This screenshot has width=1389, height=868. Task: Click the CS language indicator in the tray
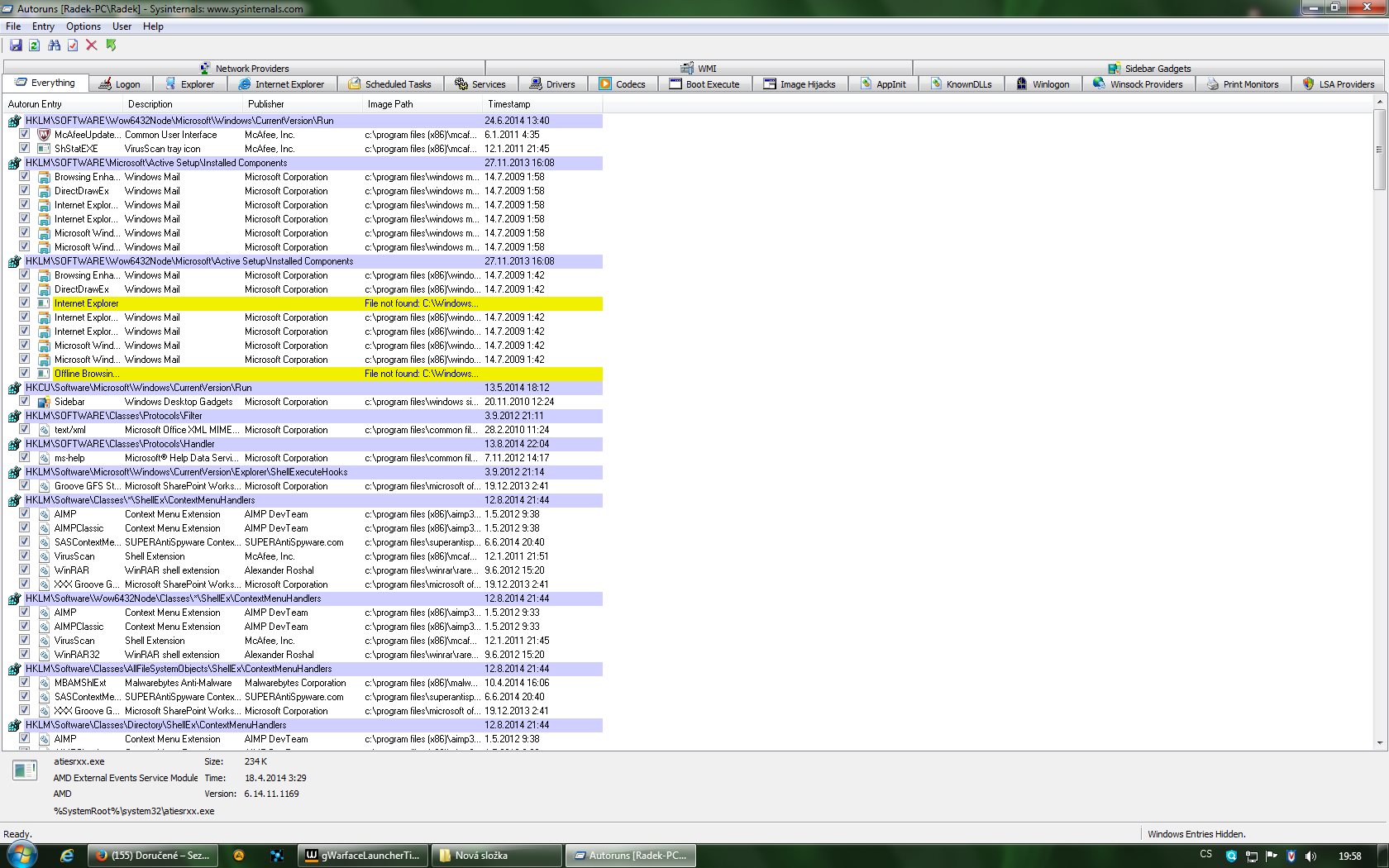[x=1206, y=855]
